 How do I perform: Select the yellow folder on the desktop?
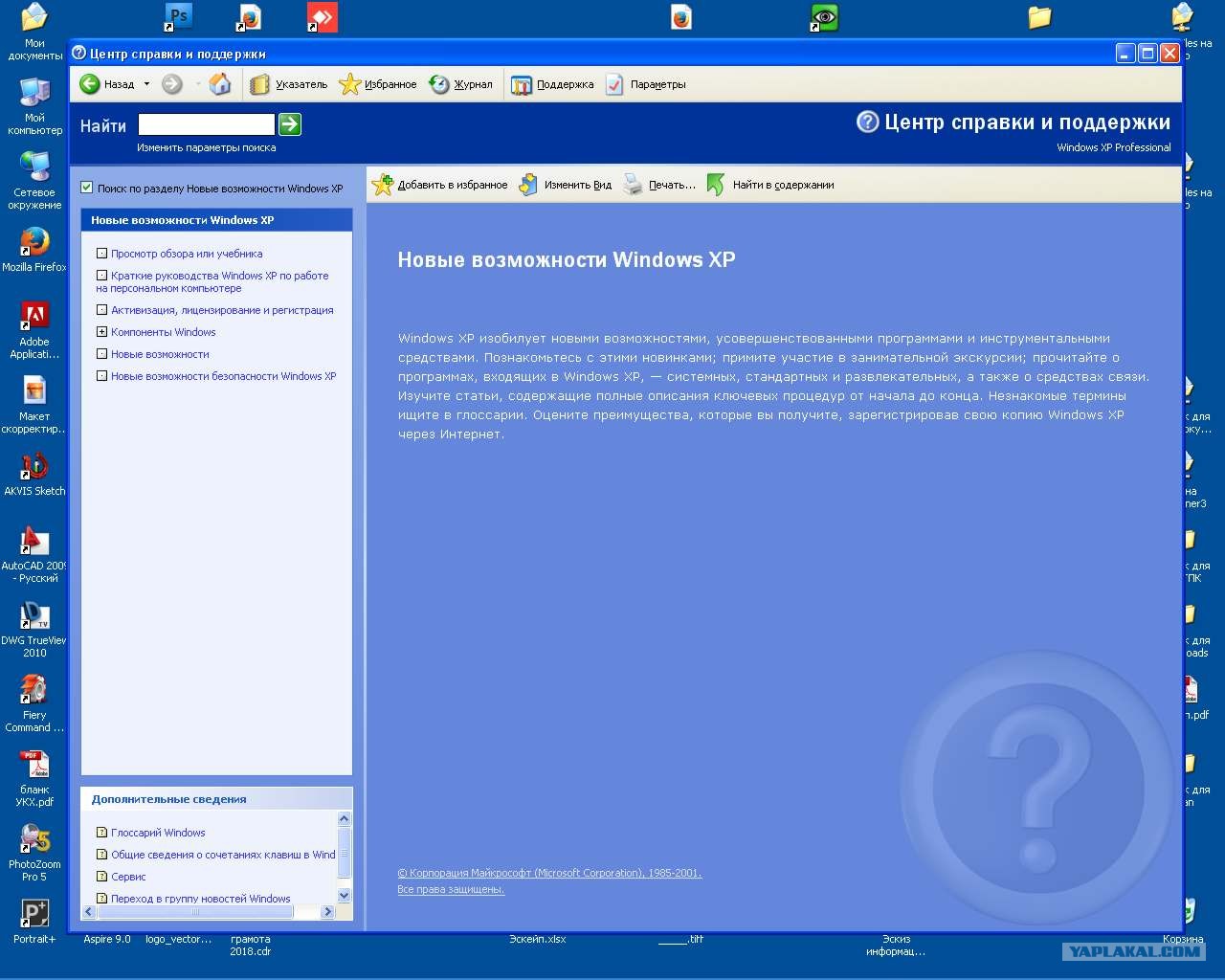click(x=1039, y=16)
